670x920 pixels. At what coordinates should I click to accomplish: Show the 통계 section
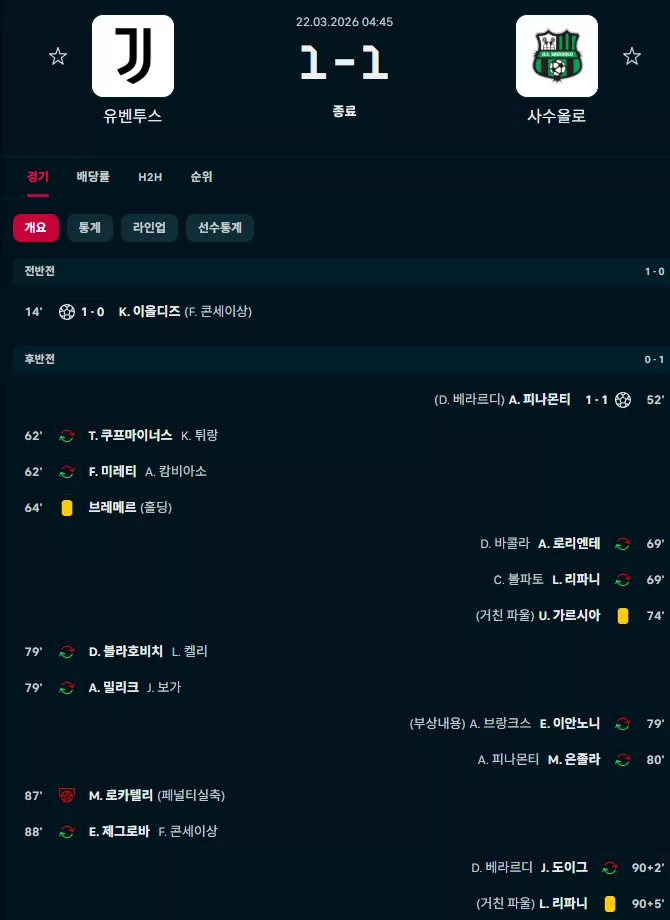(x=90, y=228)
